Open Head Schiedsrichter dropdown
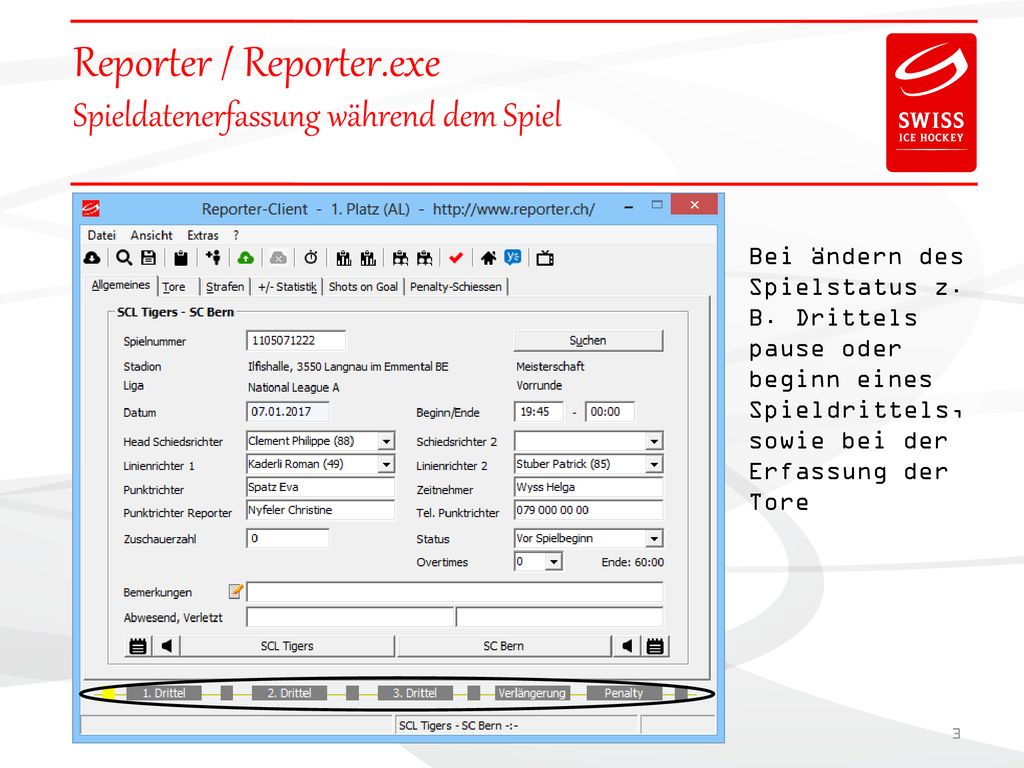This screenshot has width=1024, height=768. pos(387,441)
